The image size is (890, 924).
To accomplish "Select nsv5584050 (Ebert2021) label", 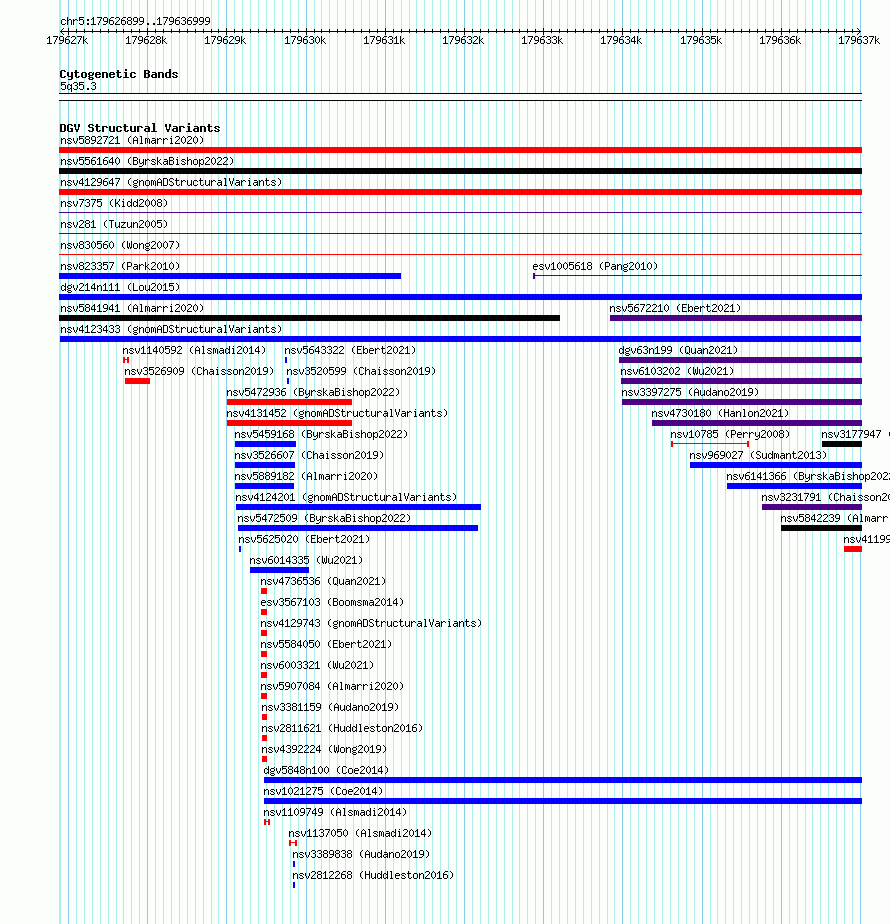I will pos(326,644).
